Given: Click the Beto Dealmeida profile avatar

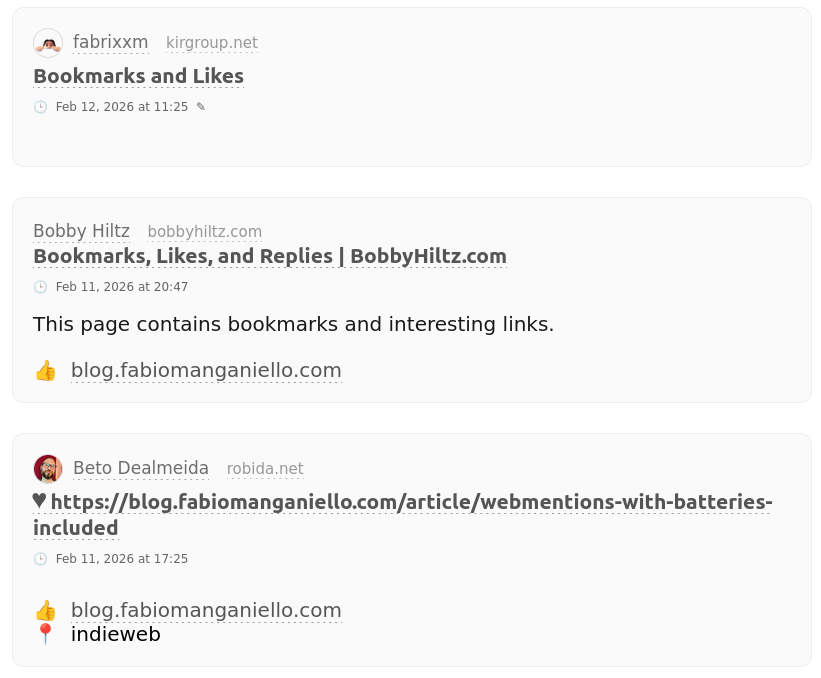Looking at the screenshot, I should click(47, 468).
